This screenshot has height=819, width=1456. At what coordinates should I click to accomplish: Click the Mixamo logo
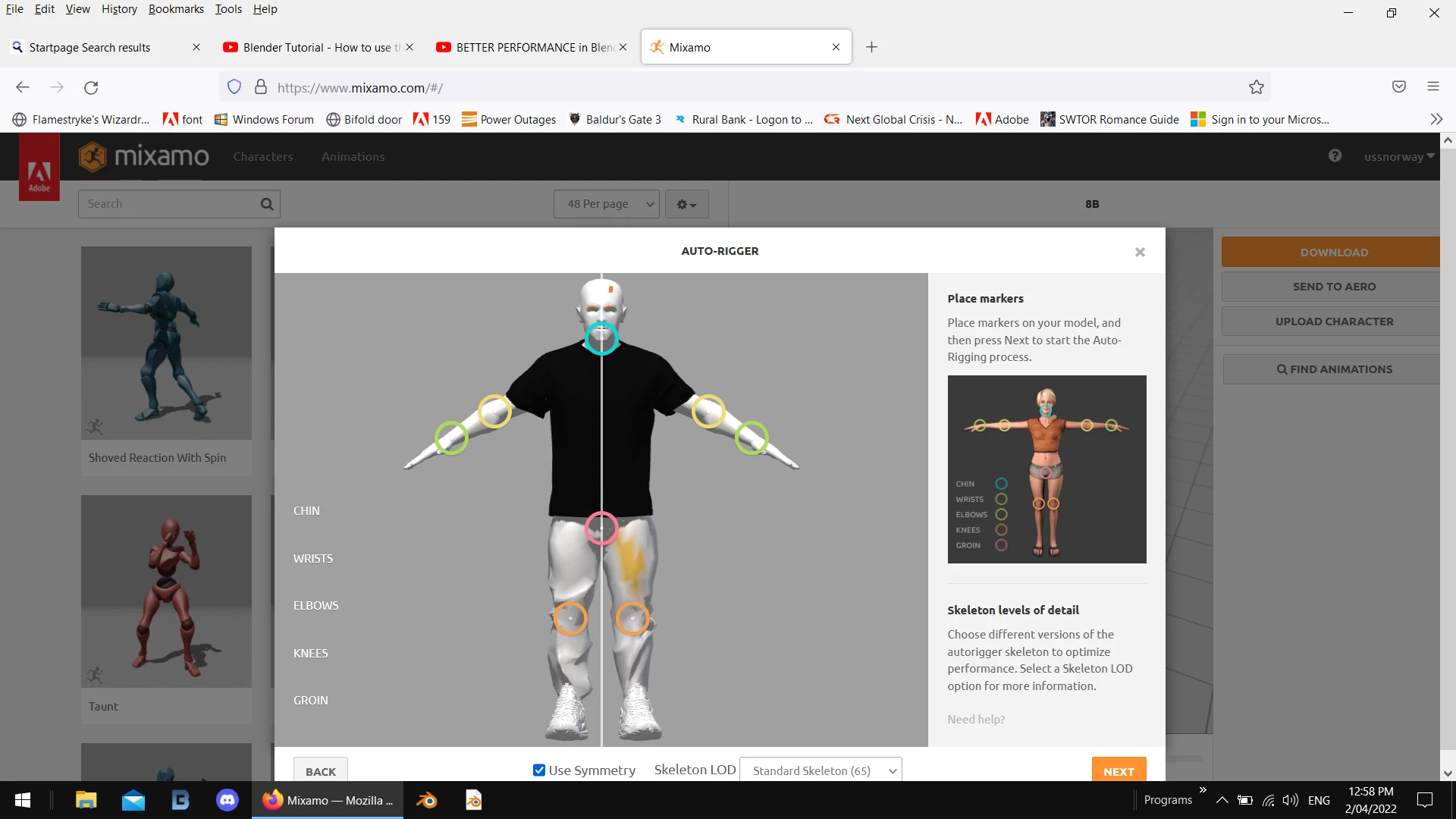point(144,156)
